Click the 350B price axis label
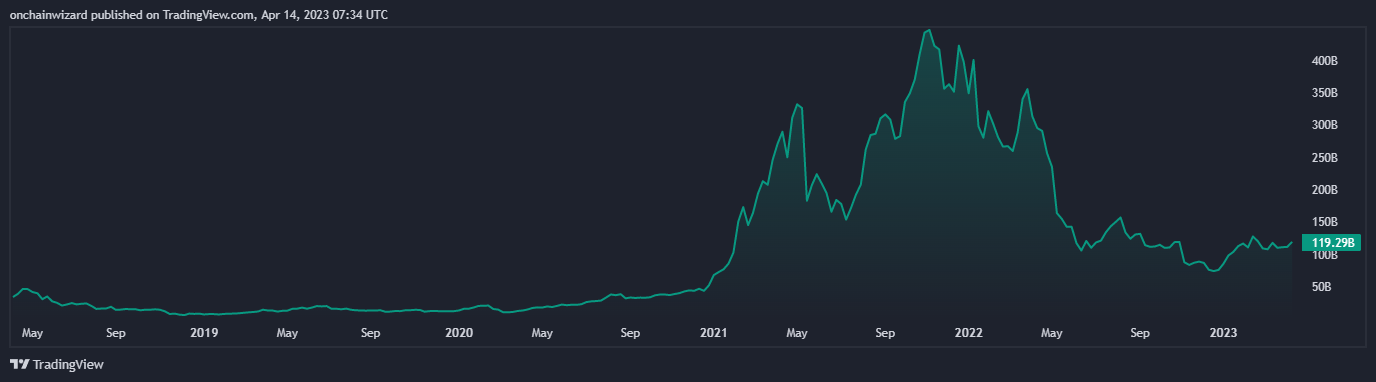The height and width of the screenshot is (382, 1376). [1325, 93]
